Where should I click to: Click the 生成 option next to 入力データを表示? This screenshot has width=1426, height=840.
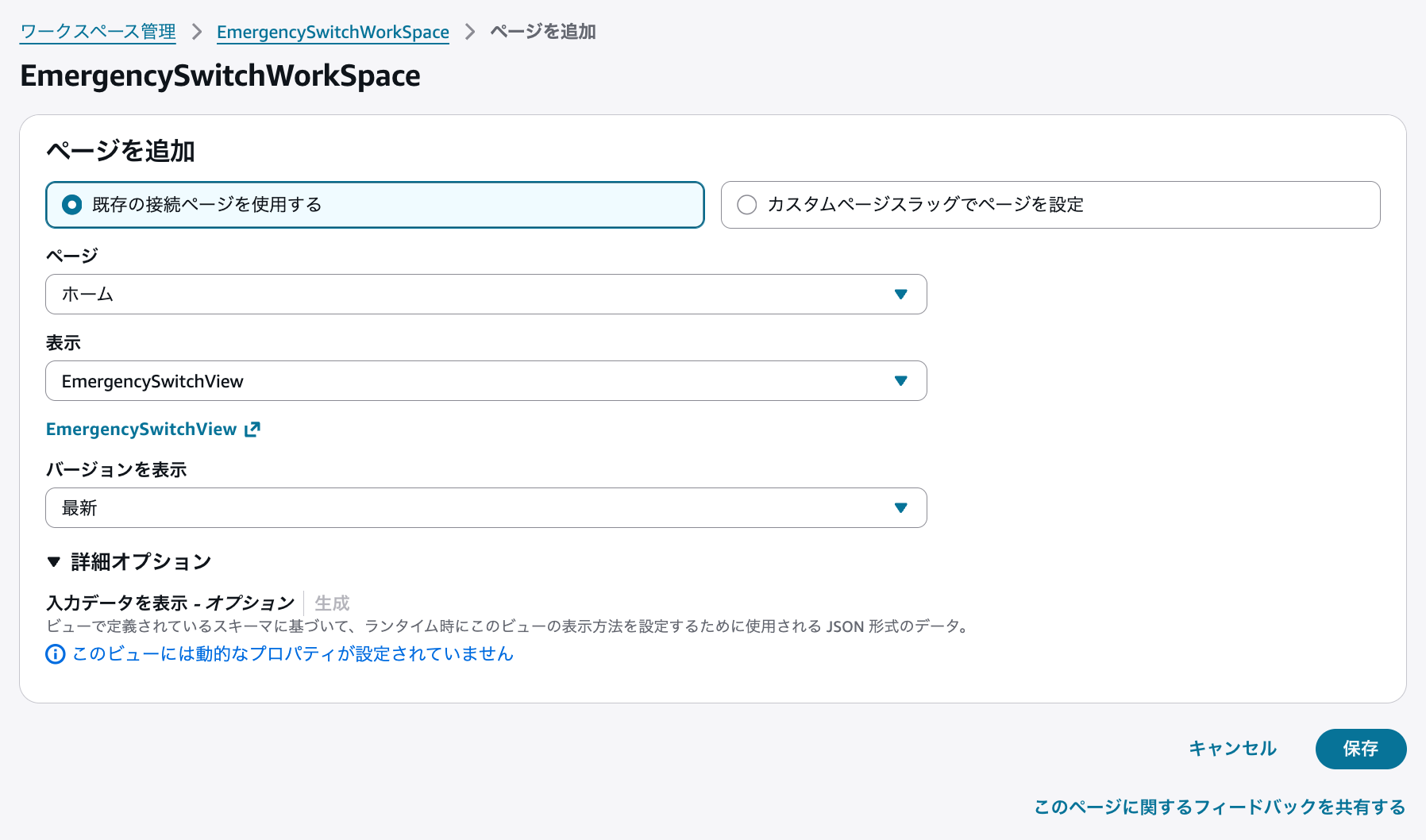click(330, 603)
